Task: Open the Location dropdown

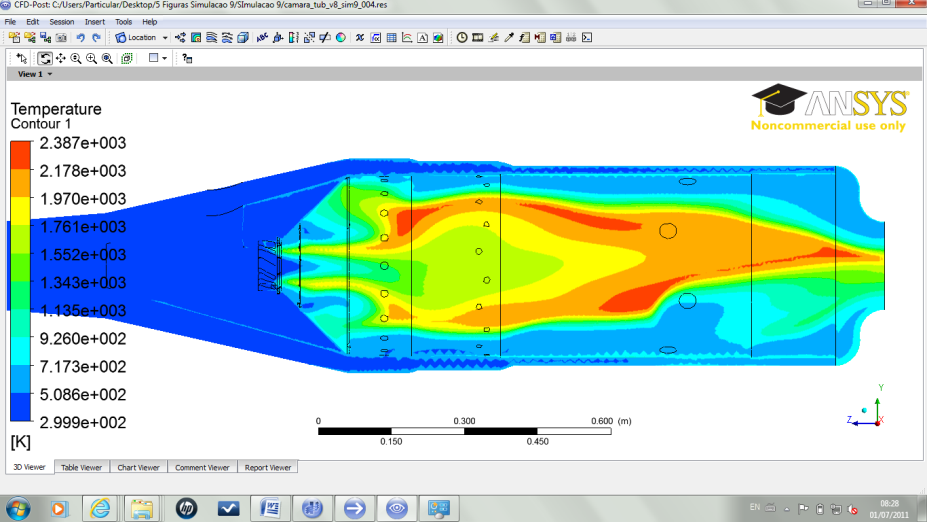Action: (x=142, y=38)
